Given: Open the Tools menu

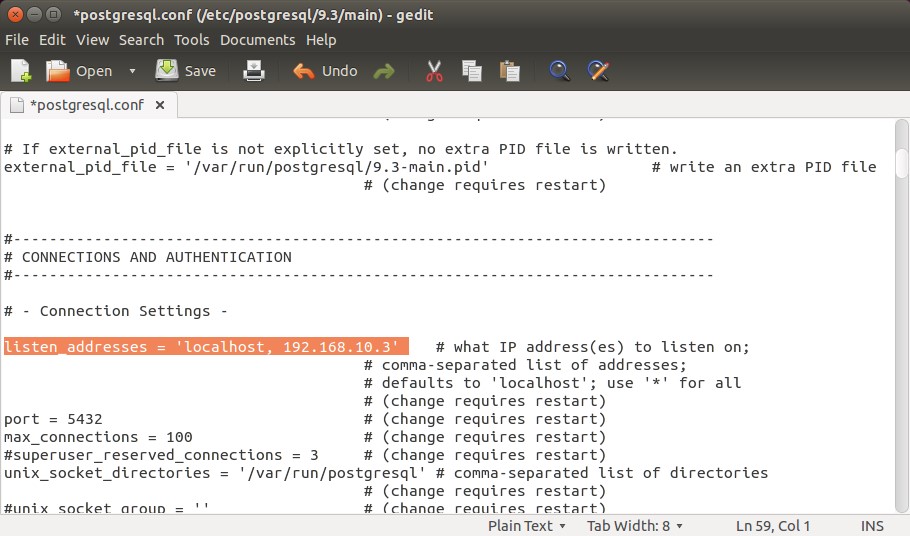Looking at the screenshot, I should [192, 40].
